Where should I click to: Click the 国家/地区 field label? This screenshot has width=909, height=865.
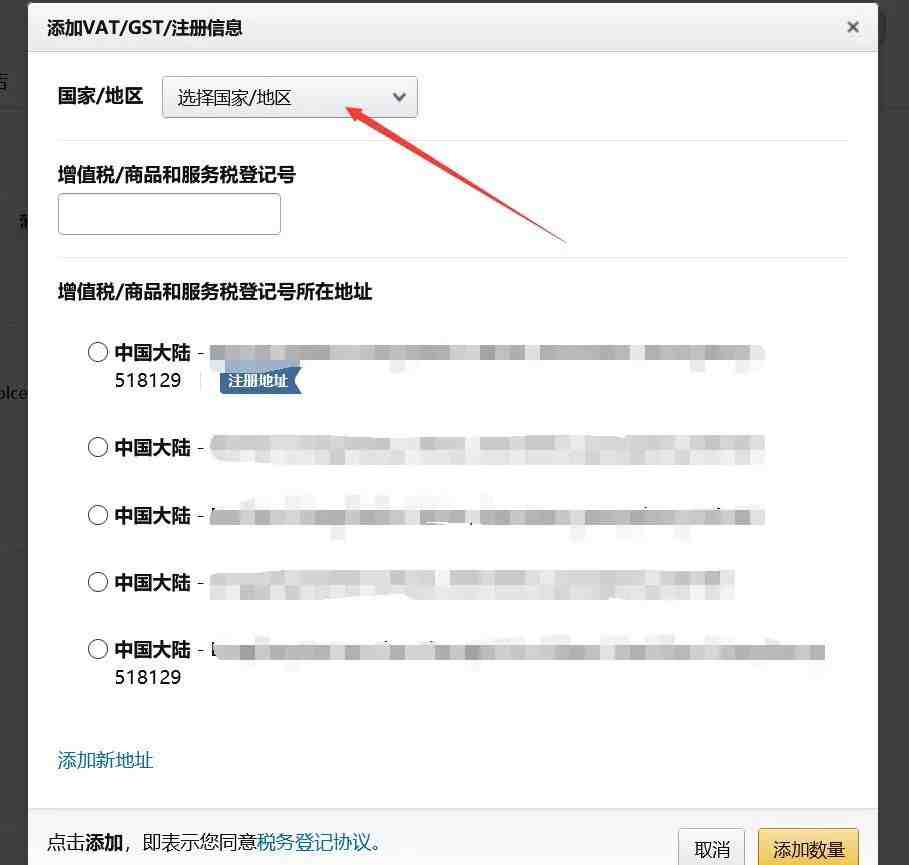100,96
